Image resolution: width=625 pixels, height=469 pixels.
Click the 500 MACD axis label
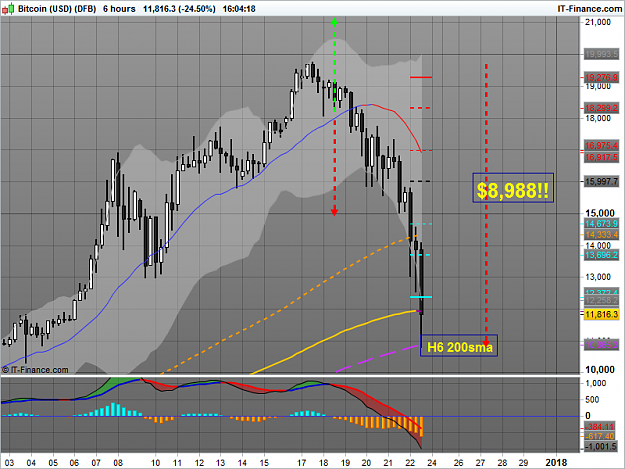point(592,400)
